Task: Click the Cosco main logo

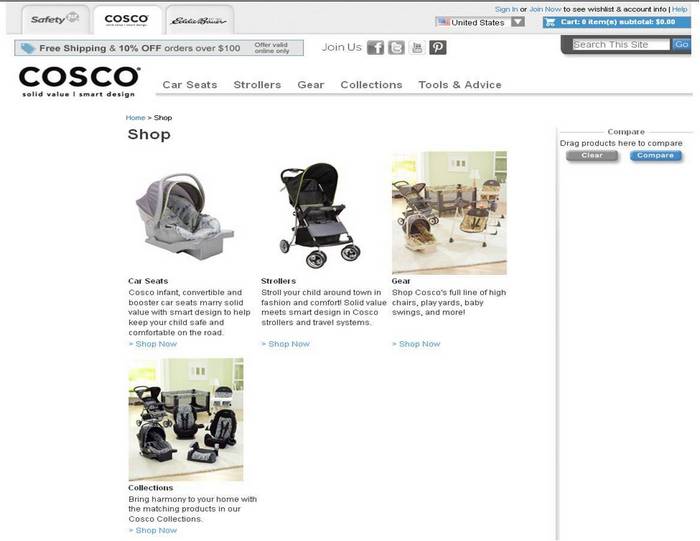Action: [79, 82]
